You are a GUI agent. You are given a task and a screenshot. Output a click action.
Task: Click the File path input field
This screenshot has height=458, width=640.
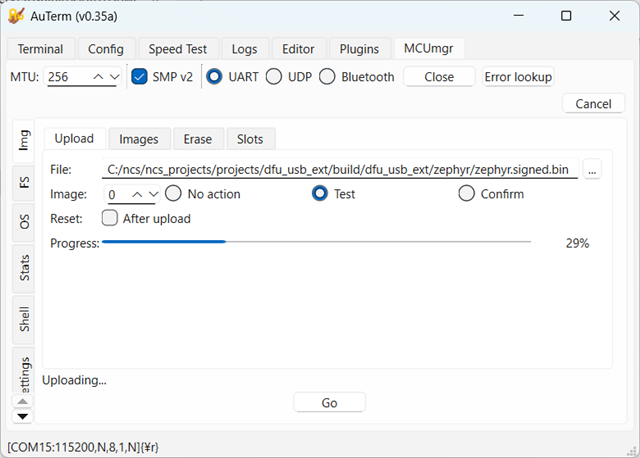[340, 169]
